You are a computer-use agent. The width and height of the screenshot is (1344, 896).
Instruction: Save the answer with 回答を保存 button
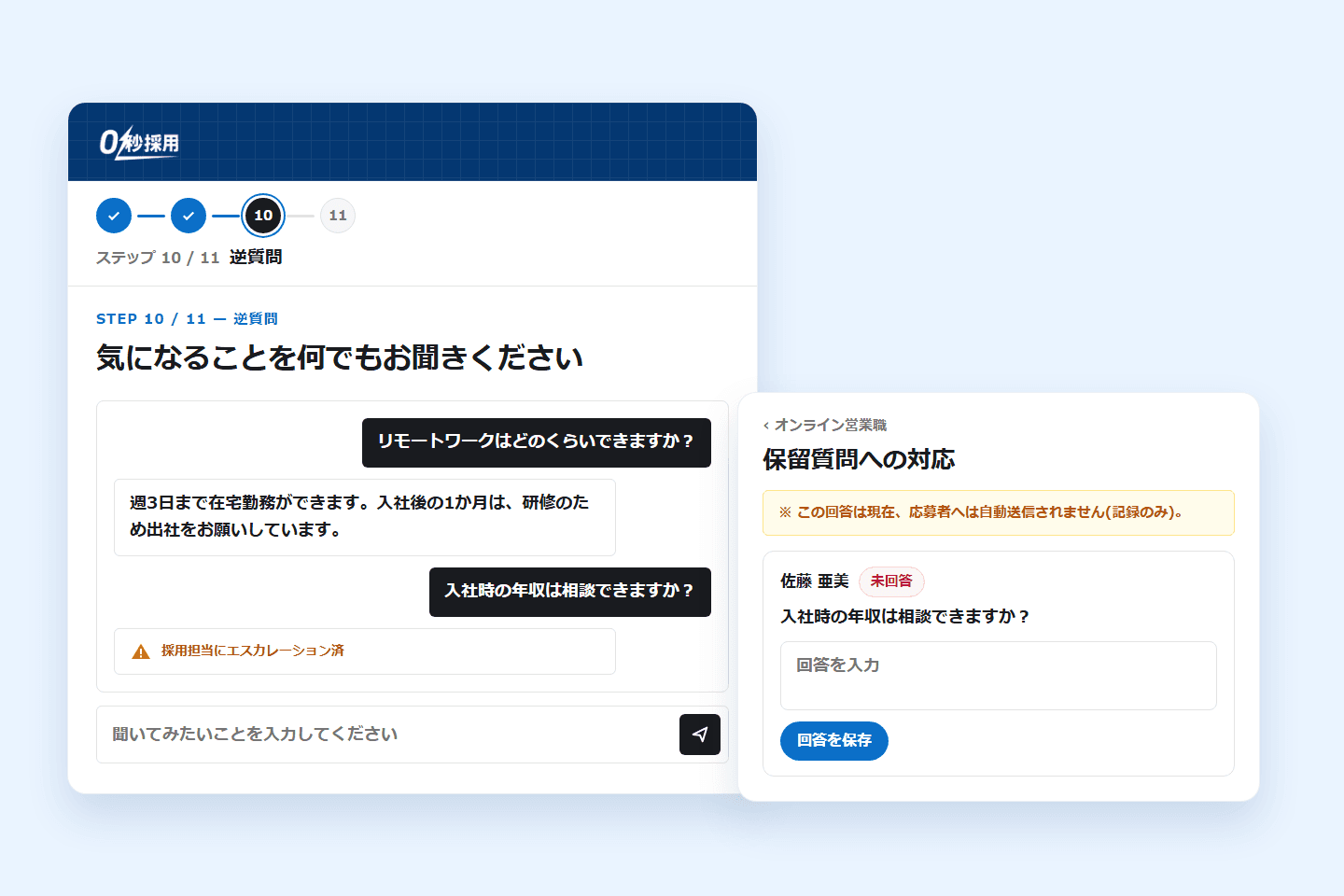tap(834, 741)
